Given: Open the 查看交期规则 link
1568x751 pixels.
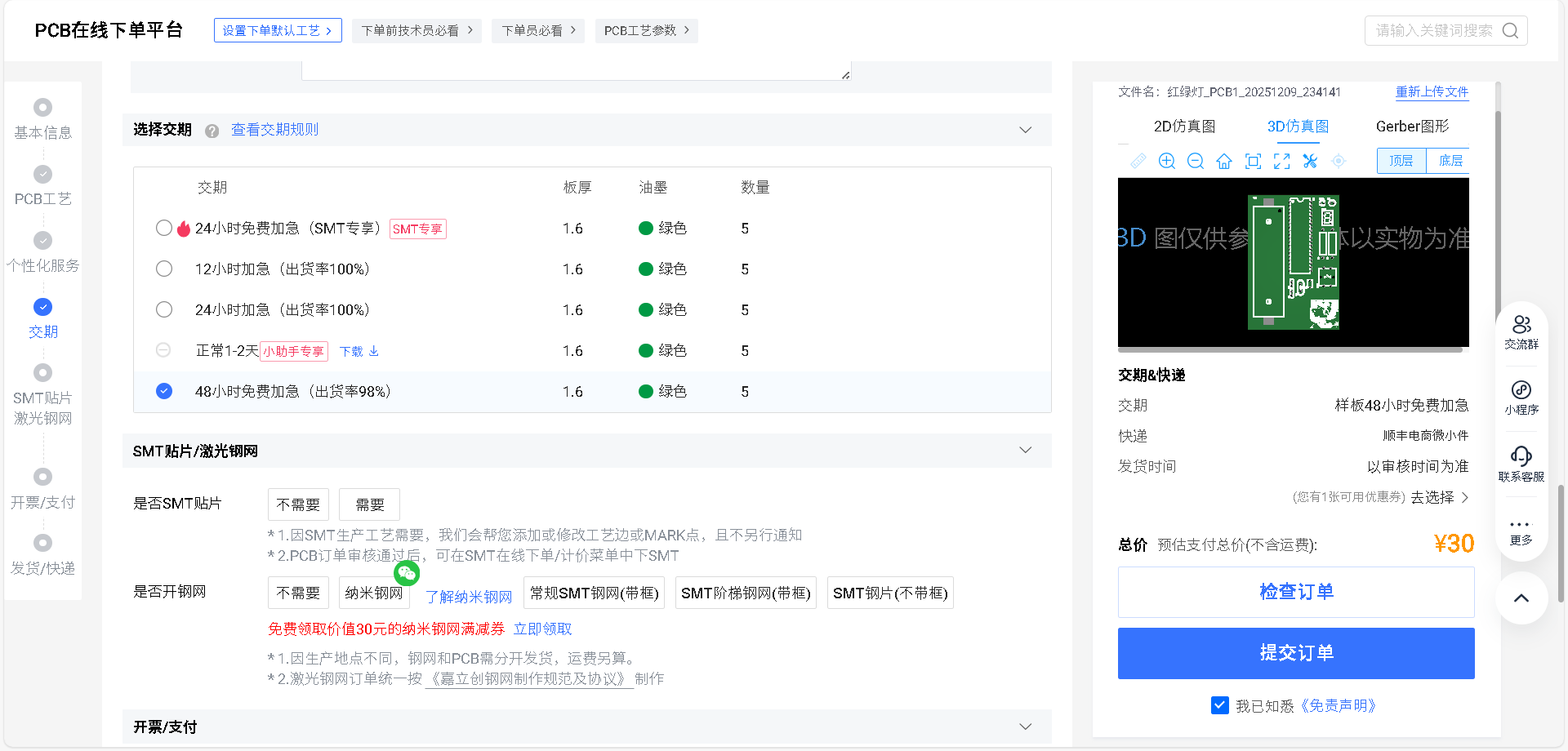Looking at the screenshot, I should [274, 129].
